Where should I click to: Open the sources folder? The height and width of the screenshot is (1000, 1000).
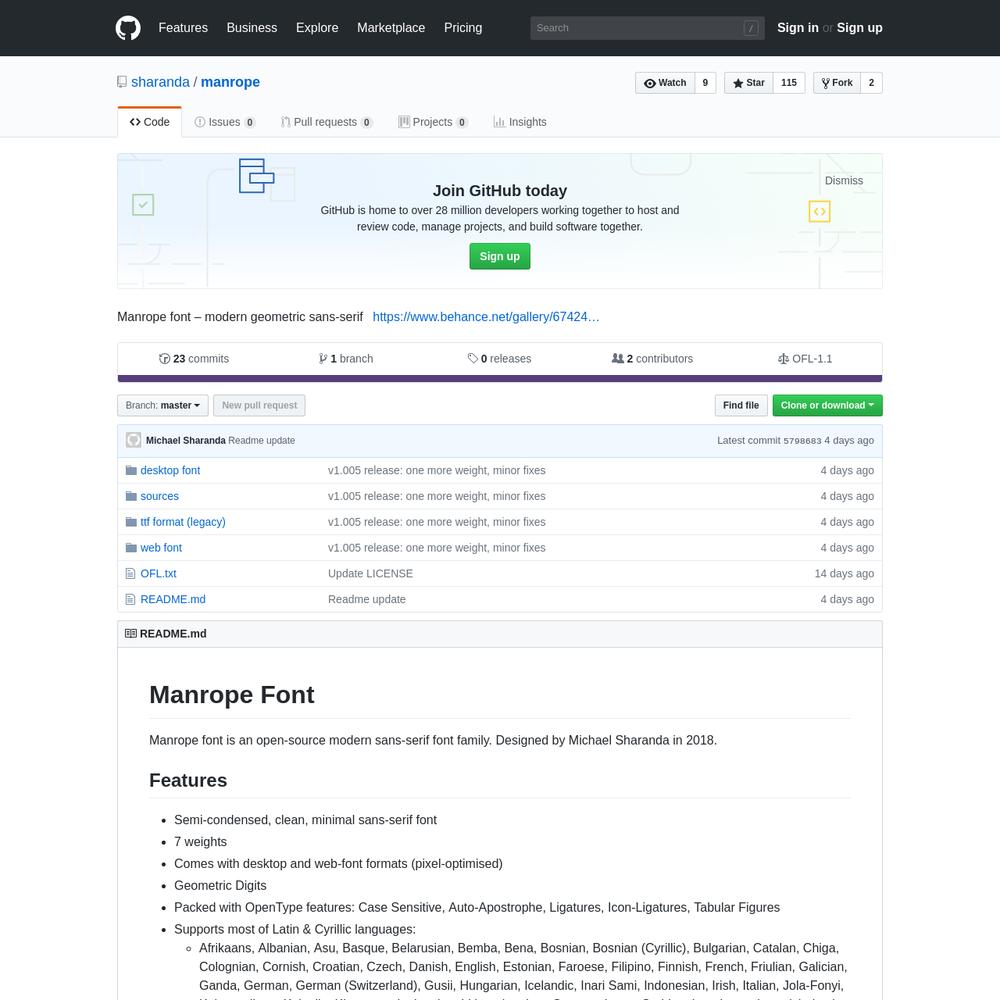coord(159,496)
